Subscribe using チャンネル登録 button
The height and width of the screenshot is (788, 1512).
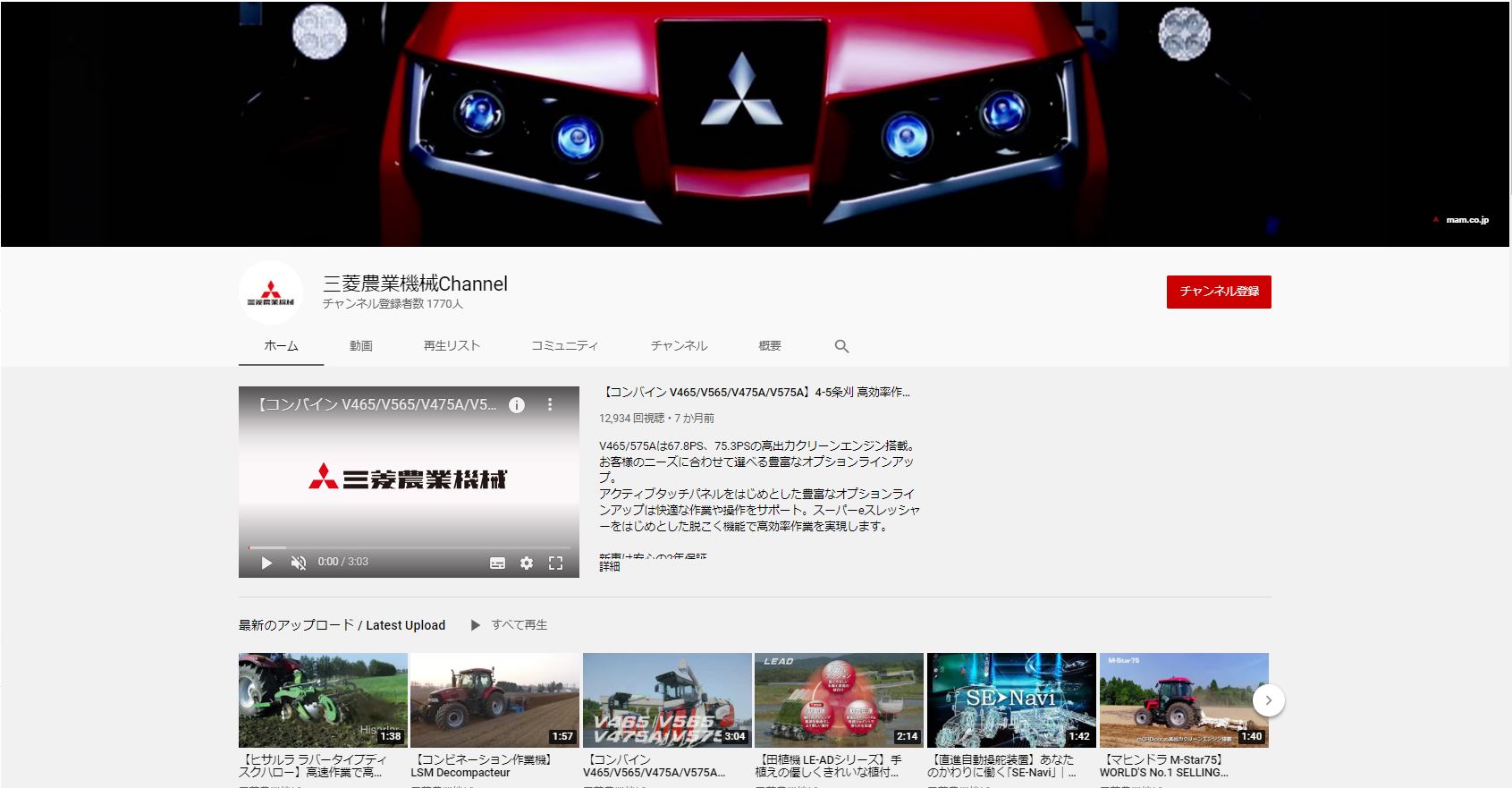1218,292
